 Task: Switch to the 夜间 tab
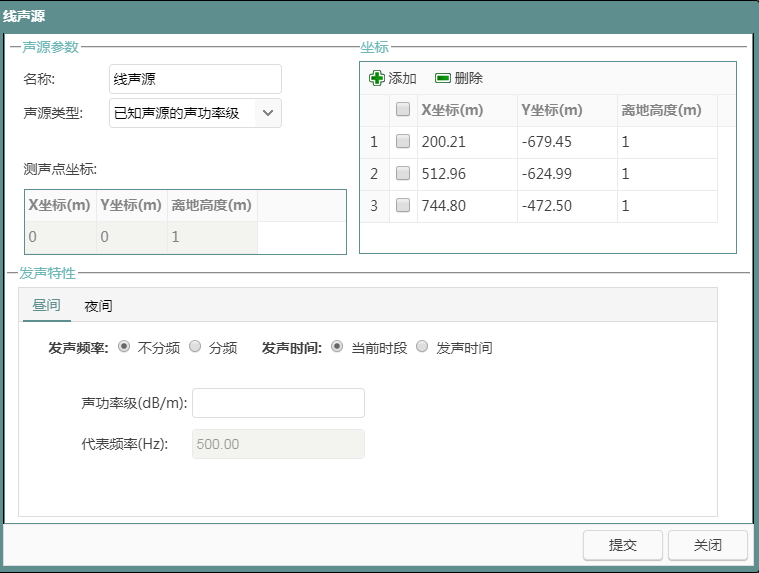coord(98,306)
